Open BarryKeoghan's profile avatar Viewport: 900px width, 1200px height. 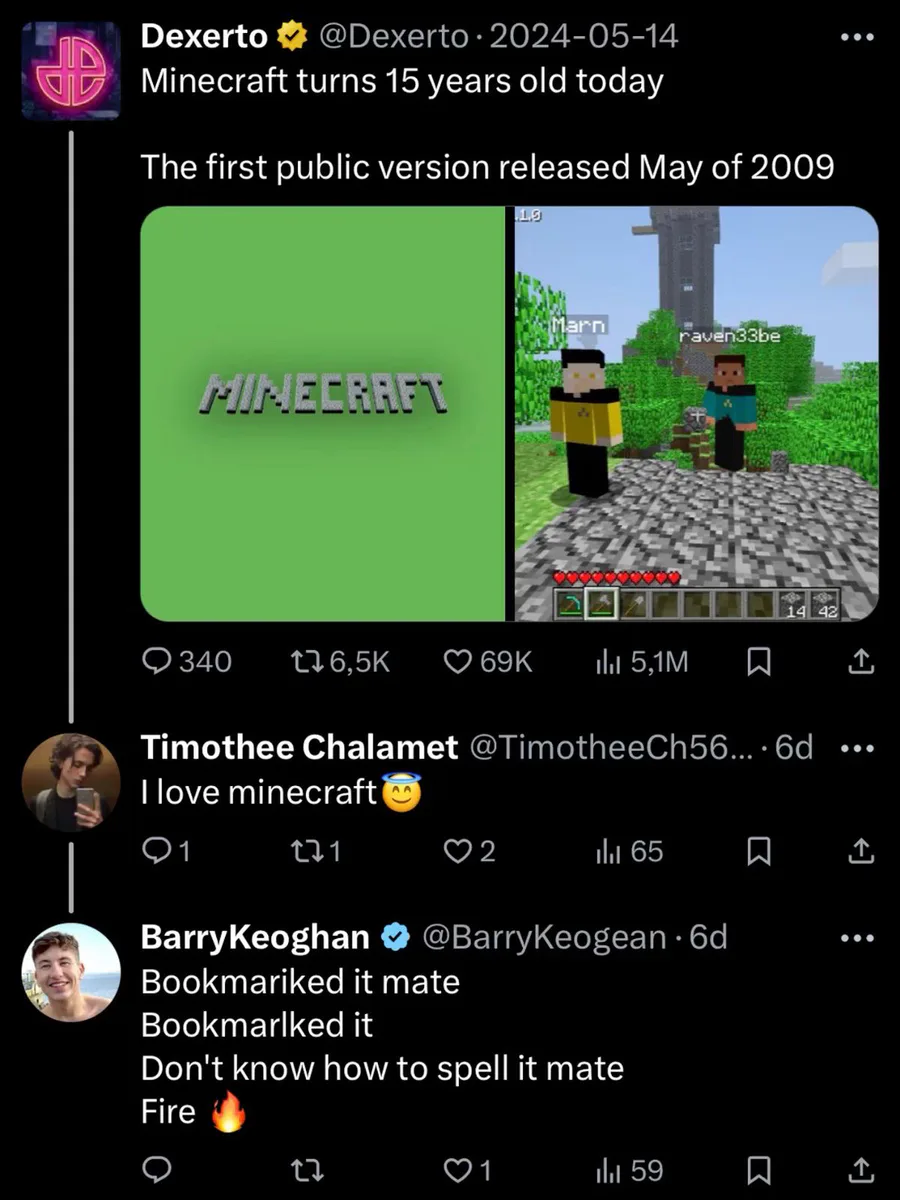tap(71, 972)
